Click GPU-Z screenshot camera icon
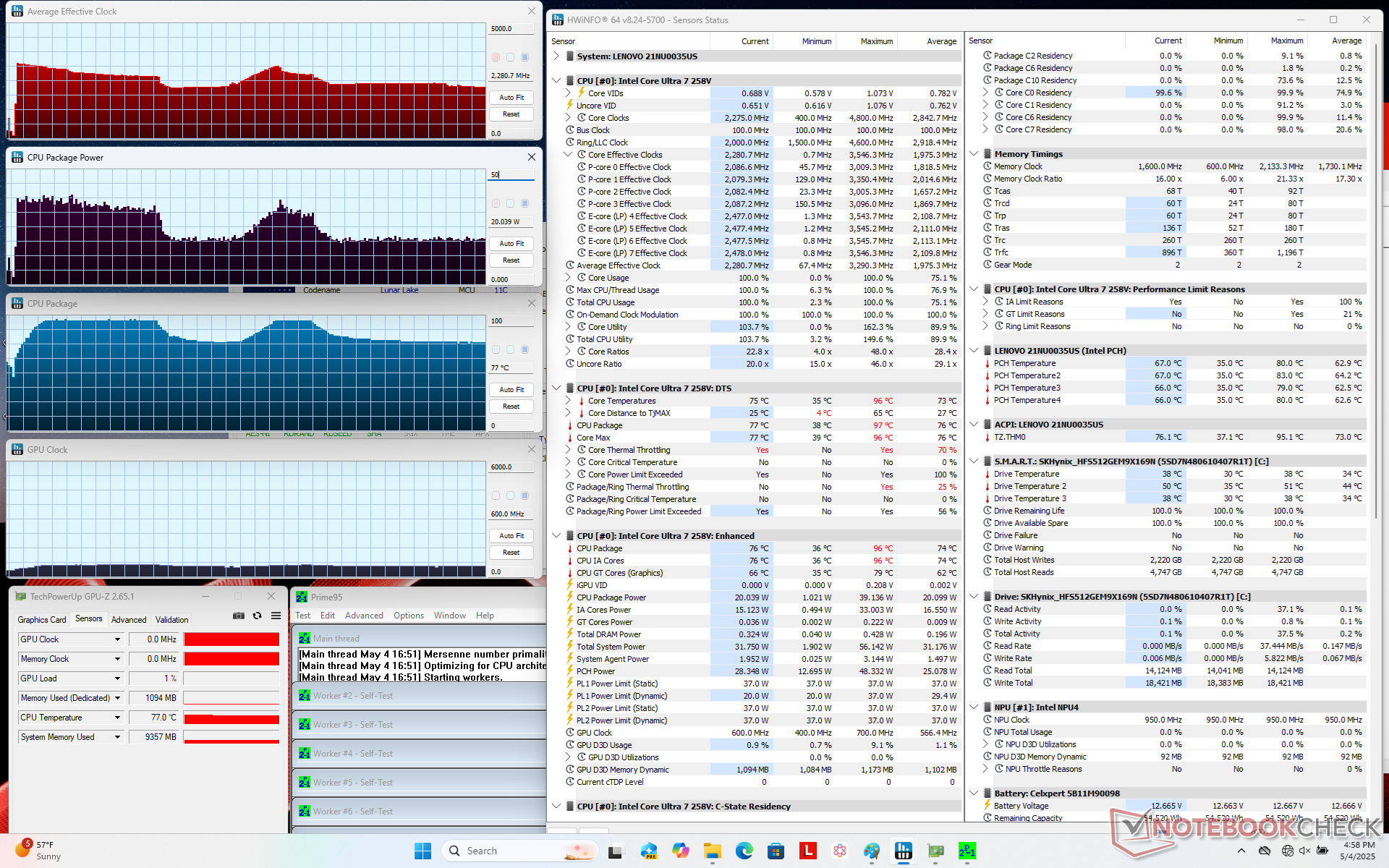The width and height of the screenshot is (1389, 868). [238, 616]
